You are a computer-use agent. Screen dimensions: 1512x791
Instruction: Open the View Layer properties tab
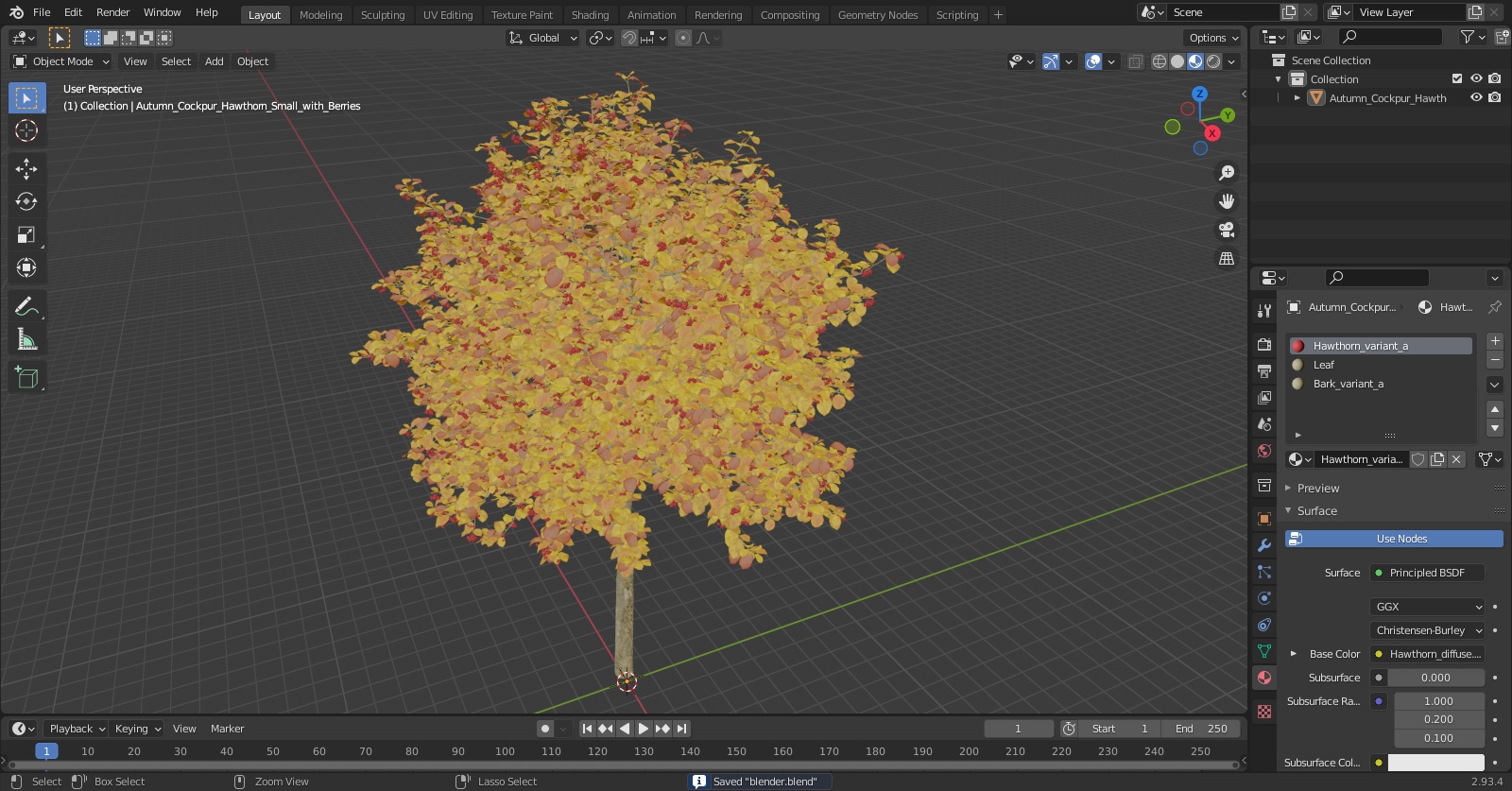pyautogui.click(x=1264, y=398)
